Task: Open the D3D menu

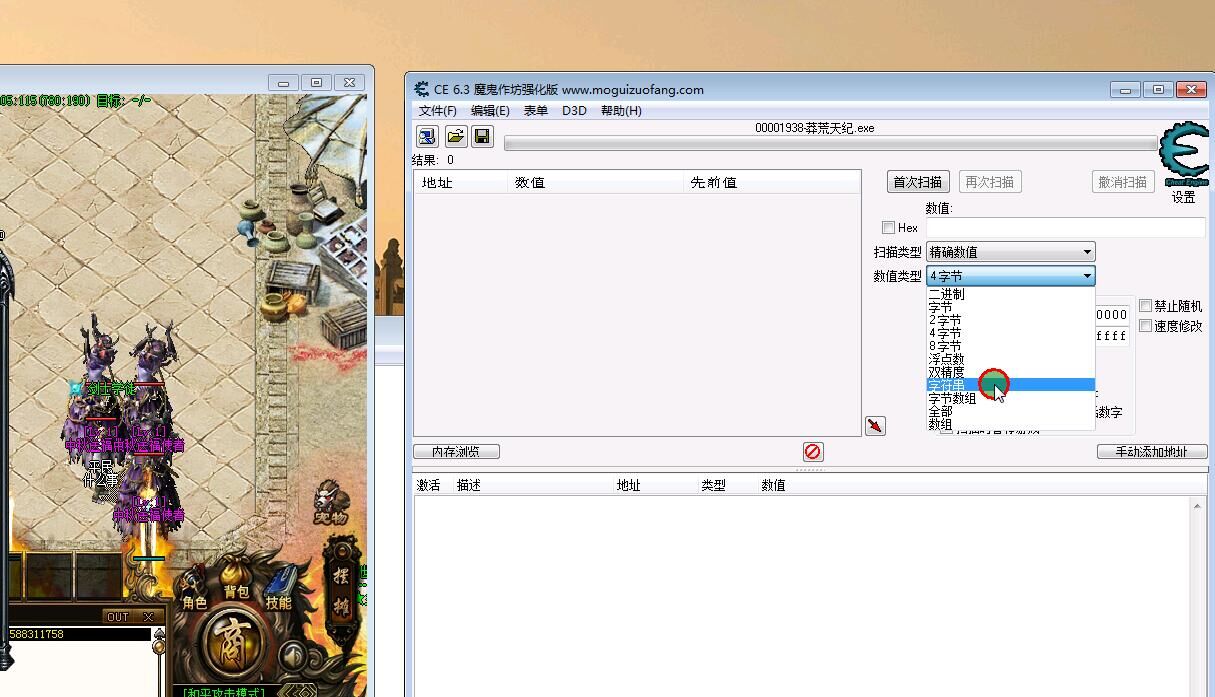Action: click(x=574, y=111)
